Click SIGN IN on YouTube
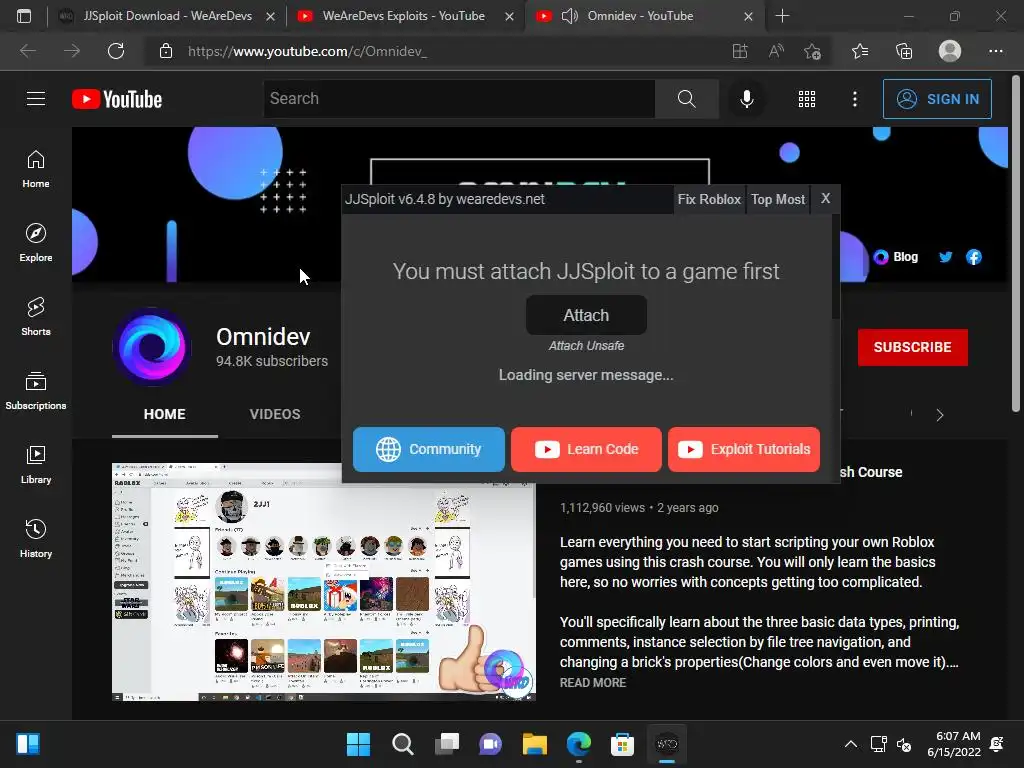This screenshot has width=1024, height=768. [937, 99]
